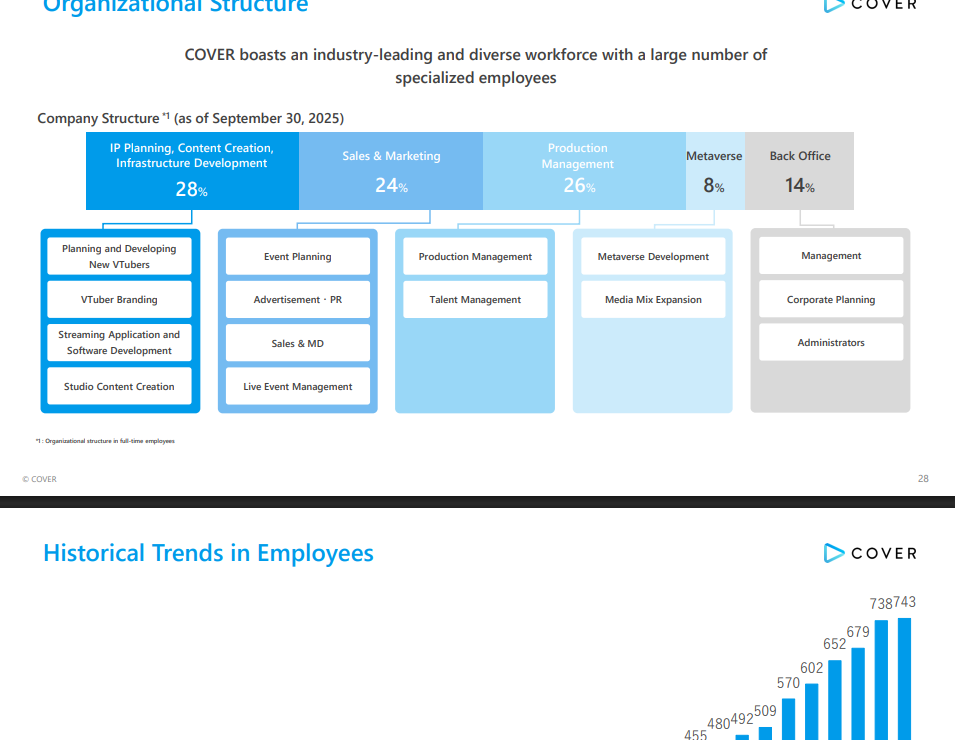Screen dimensions: 955x740
Task: Click the Metaverse 8% segment
Action: coord(715,171)
